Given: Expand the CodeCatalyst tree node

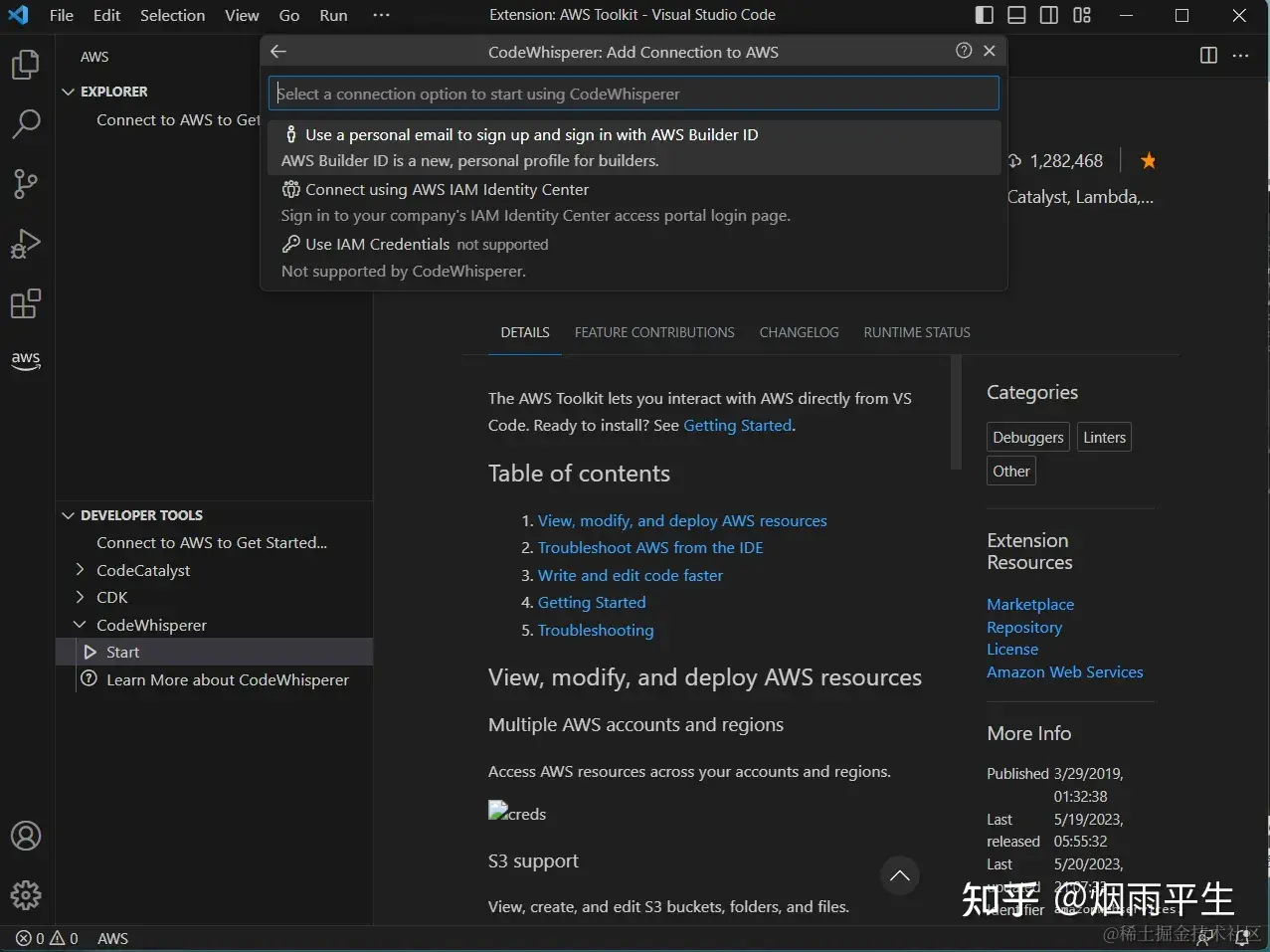Looking at the screenshot, I should [x=80, y=570].
